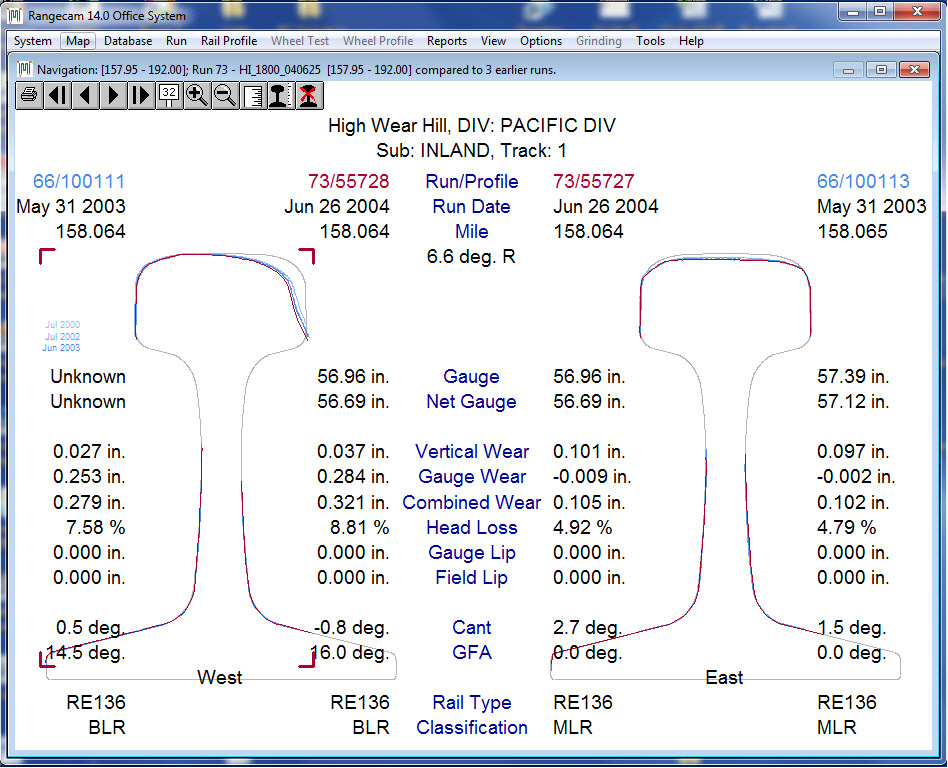Select run profile 73/55727 header

pos(593,182)
